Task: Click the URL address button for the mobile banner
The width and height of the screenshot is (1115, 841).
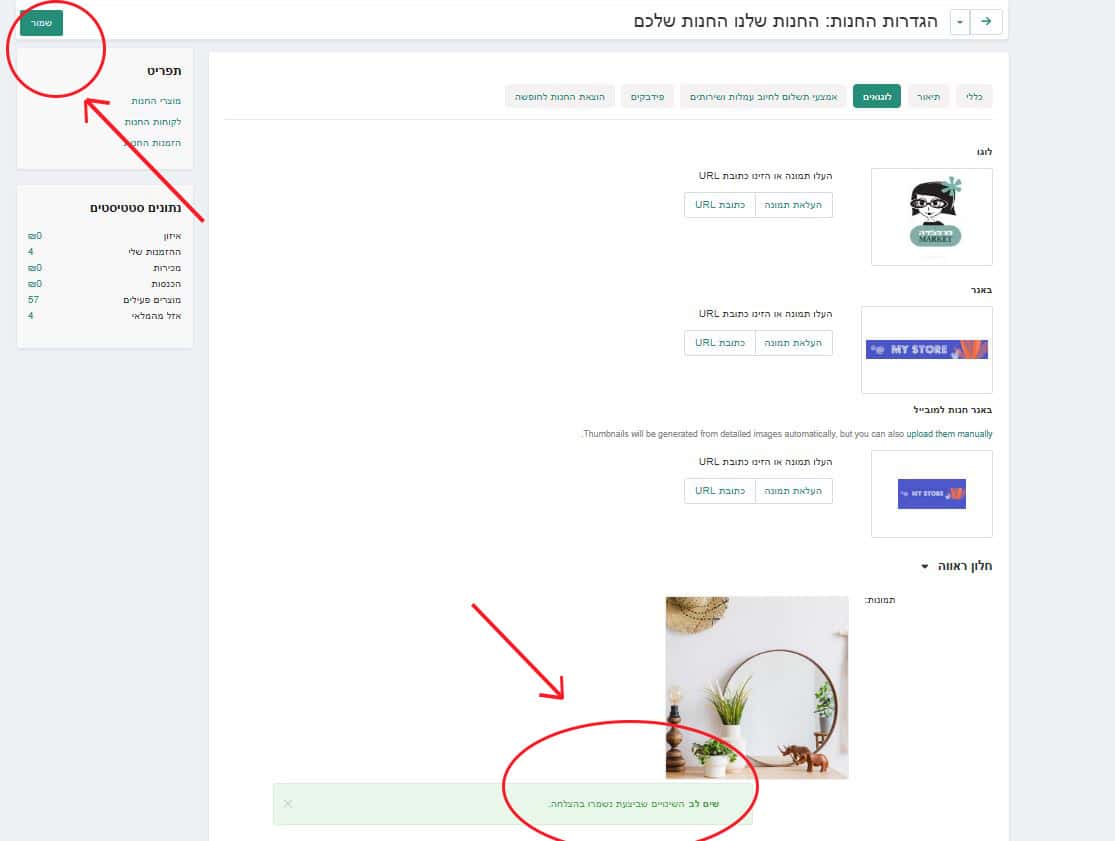Action: (x=720, y=491)
